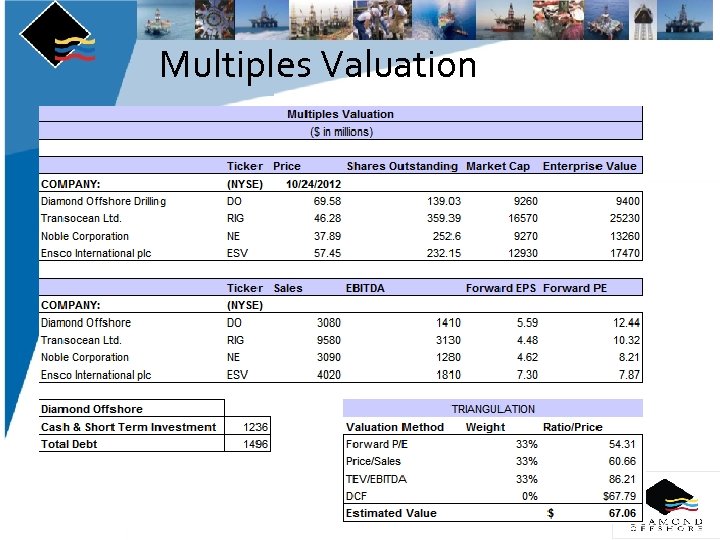Click Noble market cap 9270
This screenshot has height=540, width=720.
click(x=526, y=236)
